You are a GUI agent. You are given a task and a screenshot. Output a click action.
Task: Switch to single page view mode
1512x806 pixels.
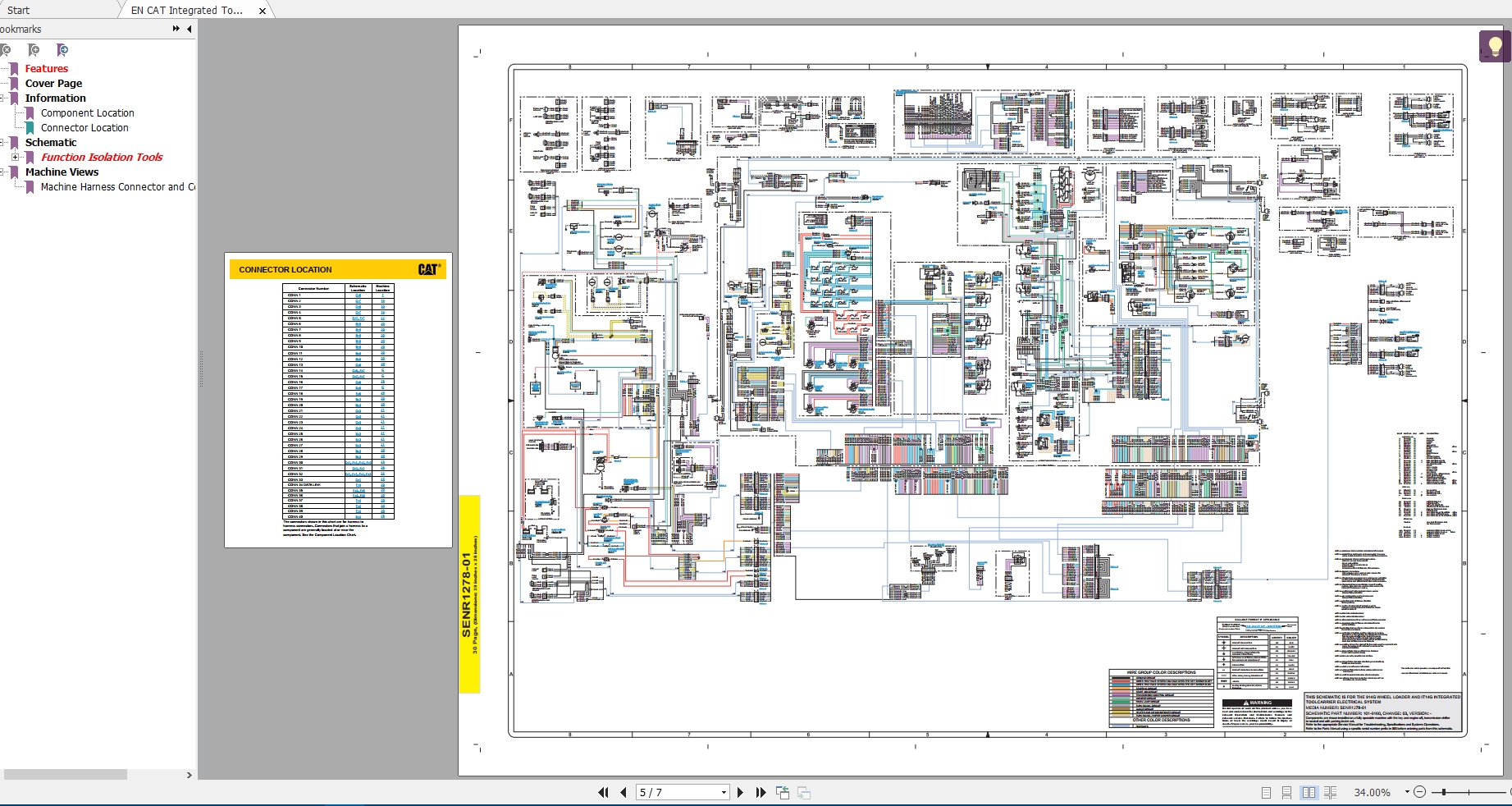[1266, 792]
